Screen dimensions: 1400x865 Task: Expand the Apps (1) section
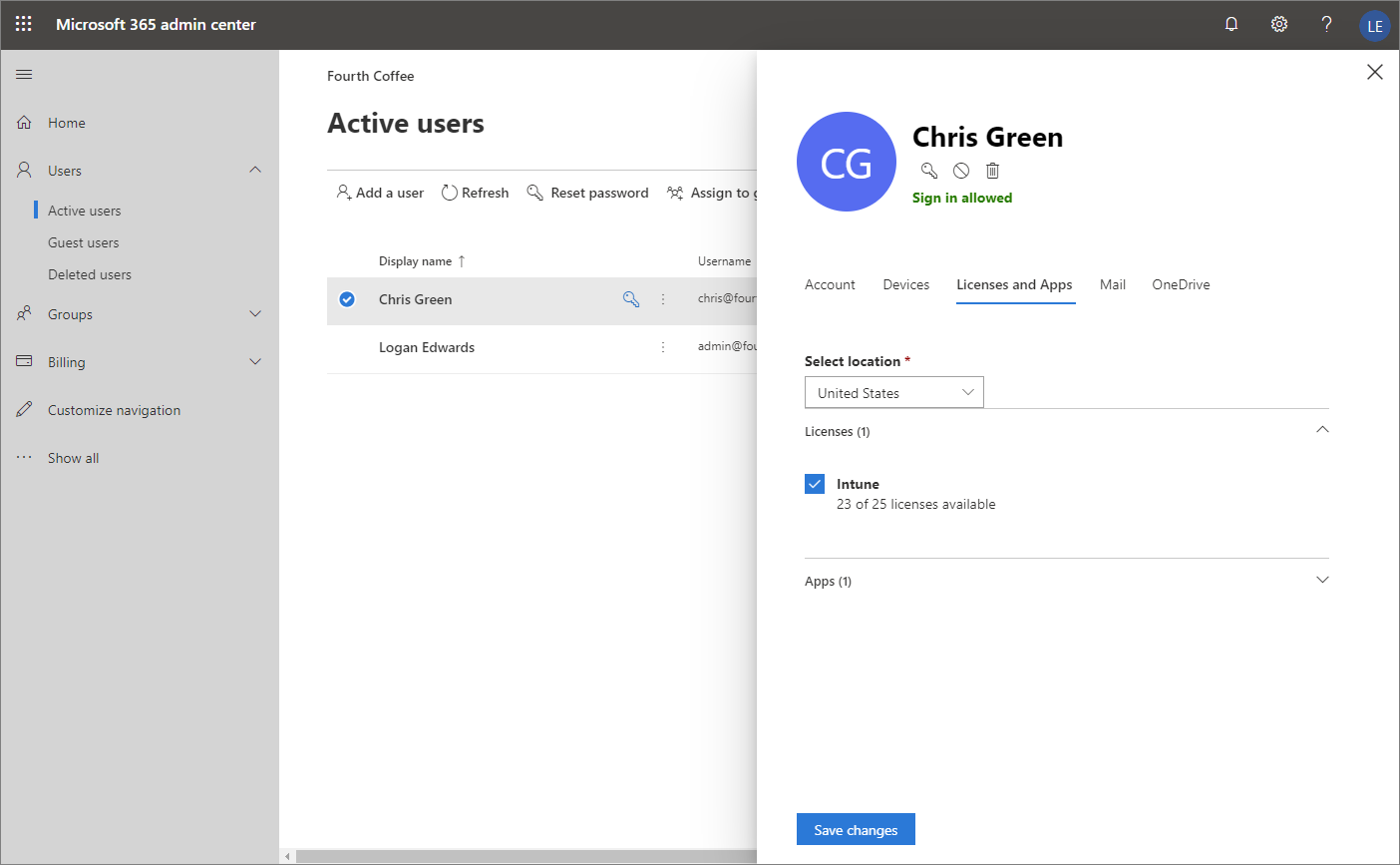1322,580
